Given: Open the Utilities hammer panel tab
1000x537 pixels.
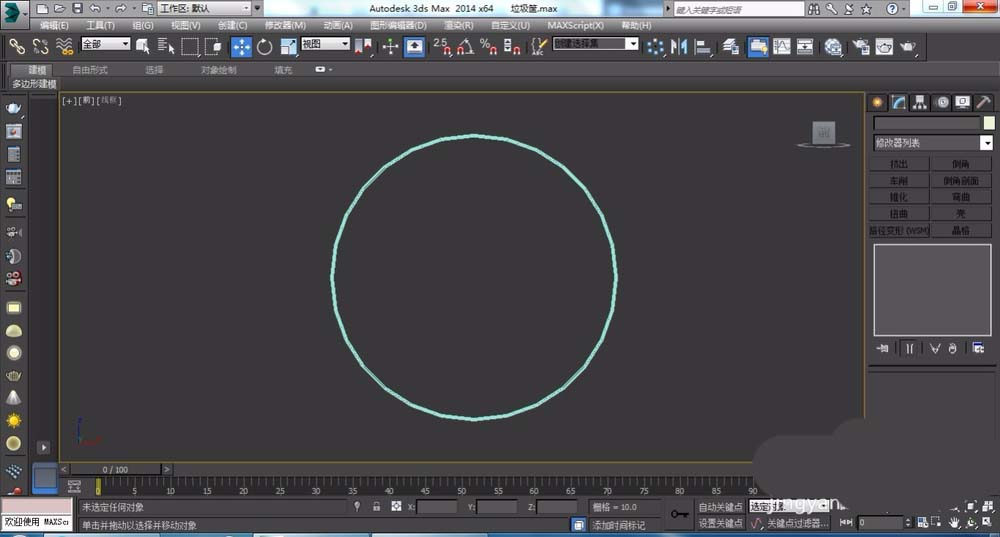Looking at the screenshot, I should pyautogui.click(x=984, y=102).
